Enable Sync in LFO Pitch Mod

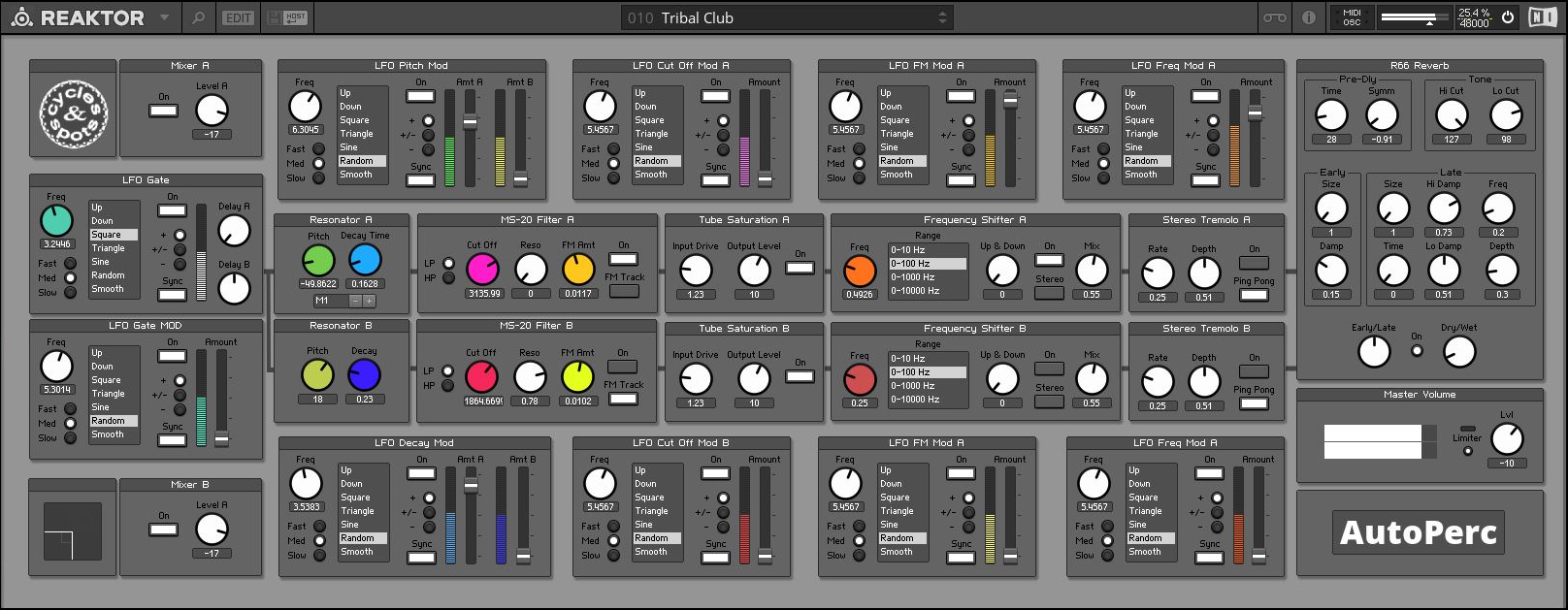tap(420, 180)
